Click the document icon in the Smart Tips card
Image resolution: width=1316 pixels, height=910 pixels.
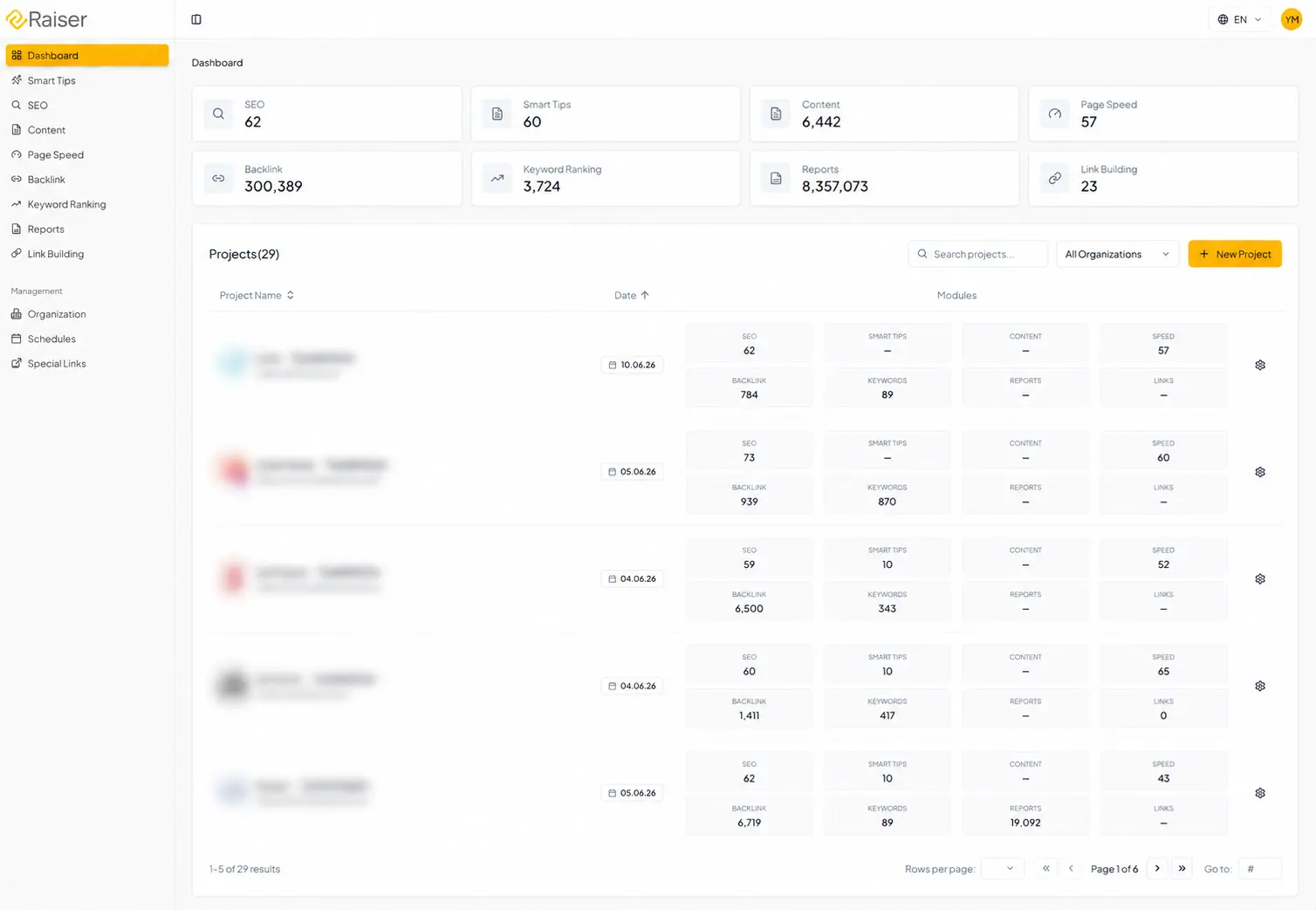[x=497, y=113]
